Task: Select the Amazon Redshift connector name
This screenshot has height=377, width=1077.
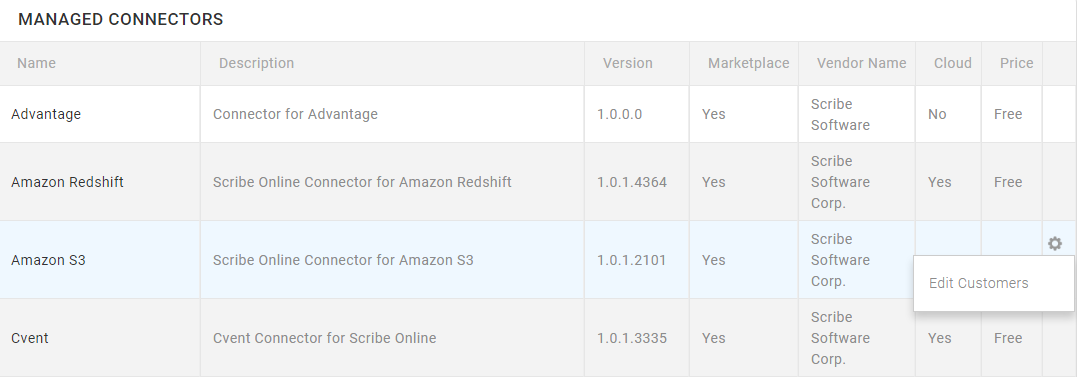Action: [67, 182]
